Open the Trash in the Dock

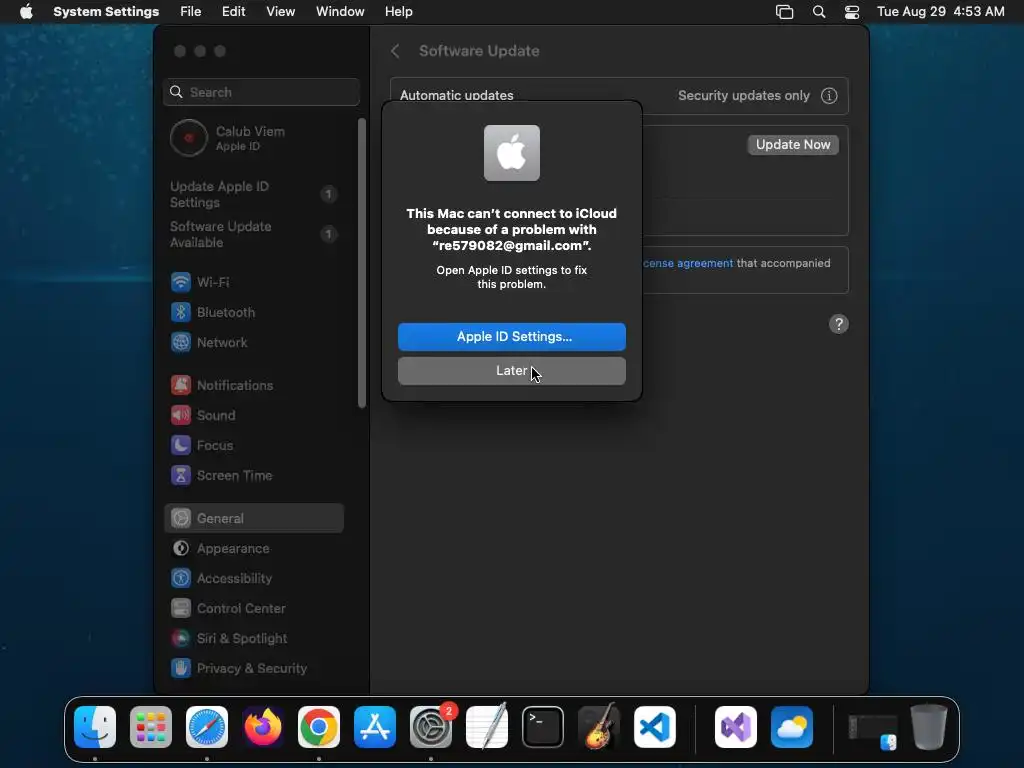coord(929,727)
